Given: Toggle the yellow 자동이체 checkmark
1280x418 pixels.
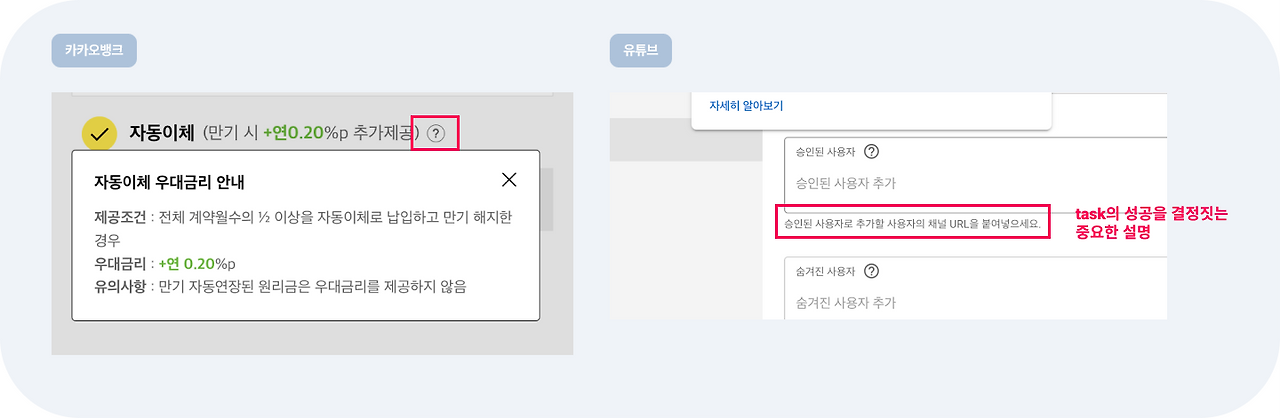Looking at the screenshot, I should pos(98,133).
